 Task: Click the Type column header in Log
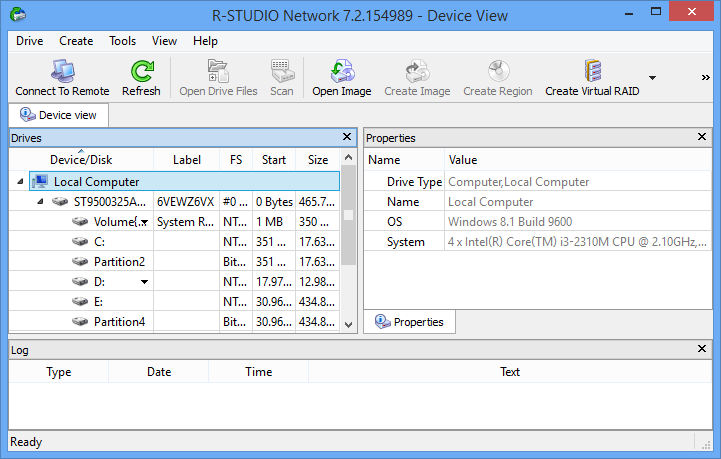[59, 372]
